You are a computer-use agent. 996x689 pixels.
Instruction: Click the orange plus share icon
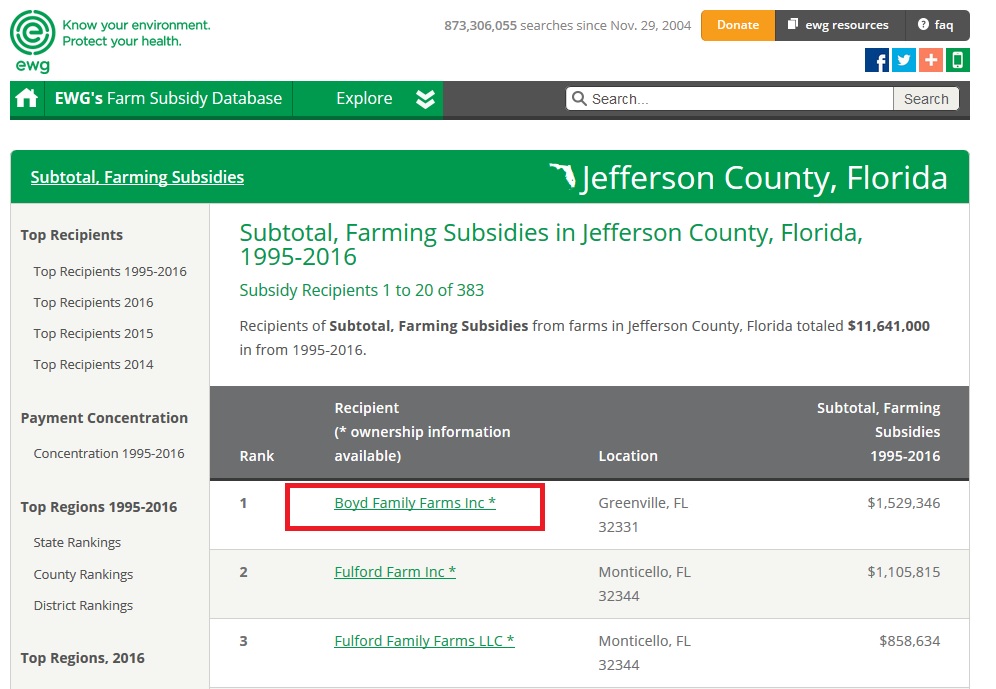[x=931, y=60]
